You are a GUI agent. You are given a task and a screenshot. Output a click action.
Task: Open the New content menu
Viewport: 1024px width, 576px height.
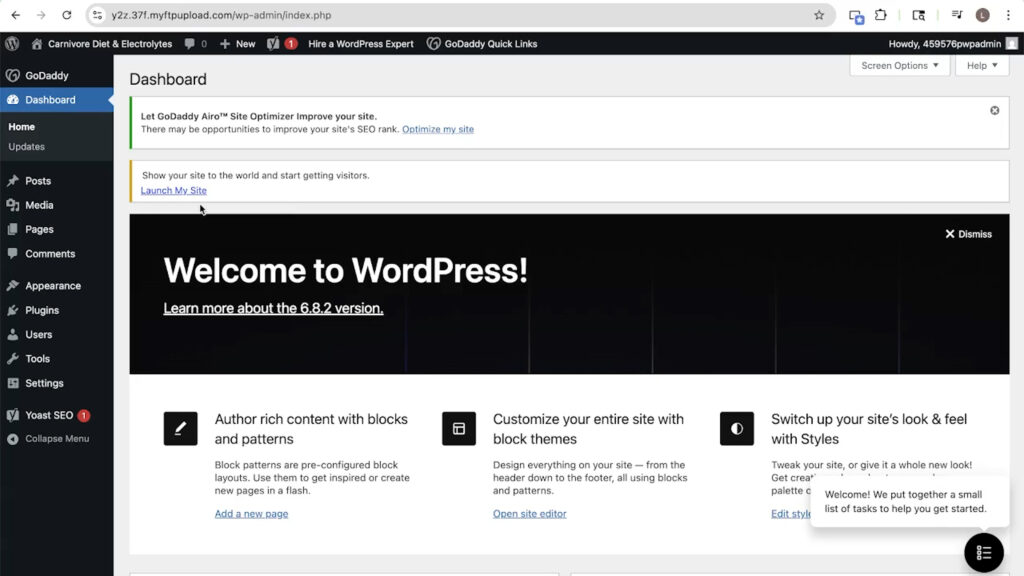pos(237,44)
